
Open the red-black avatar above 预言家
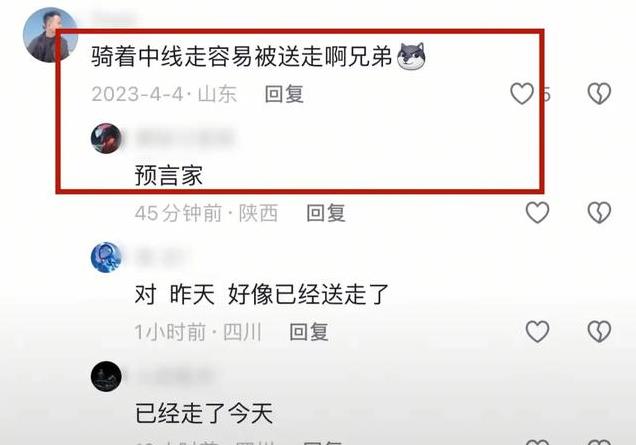coord(106,138)
